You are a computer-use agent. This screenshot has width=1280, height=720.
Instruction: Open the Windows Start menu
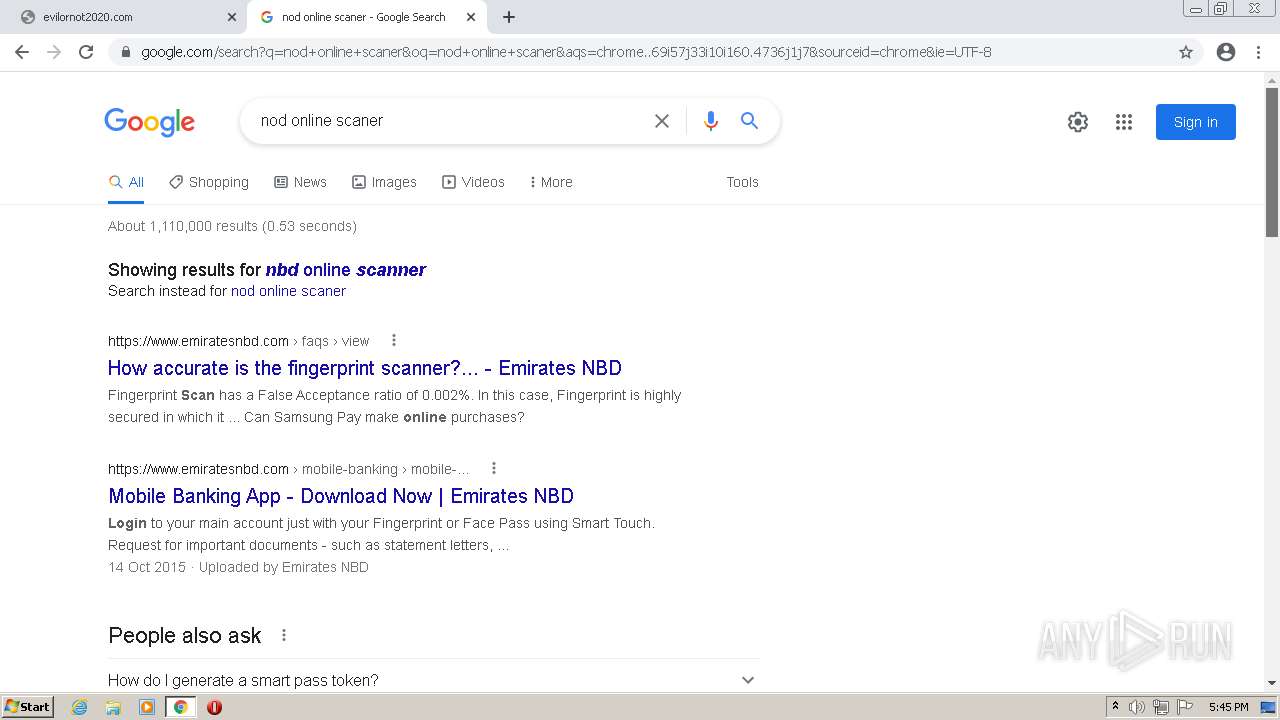point(28,707)
